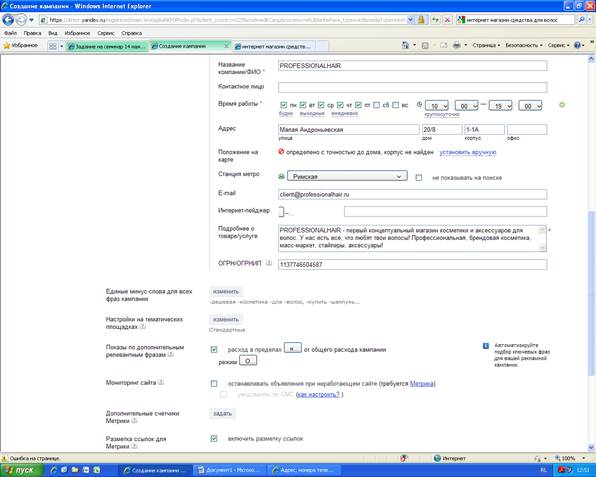Open the Quick Tabs grid icon
Image resolution: width=596 pixels, height=477 pixels.
(x=52, y=46)
